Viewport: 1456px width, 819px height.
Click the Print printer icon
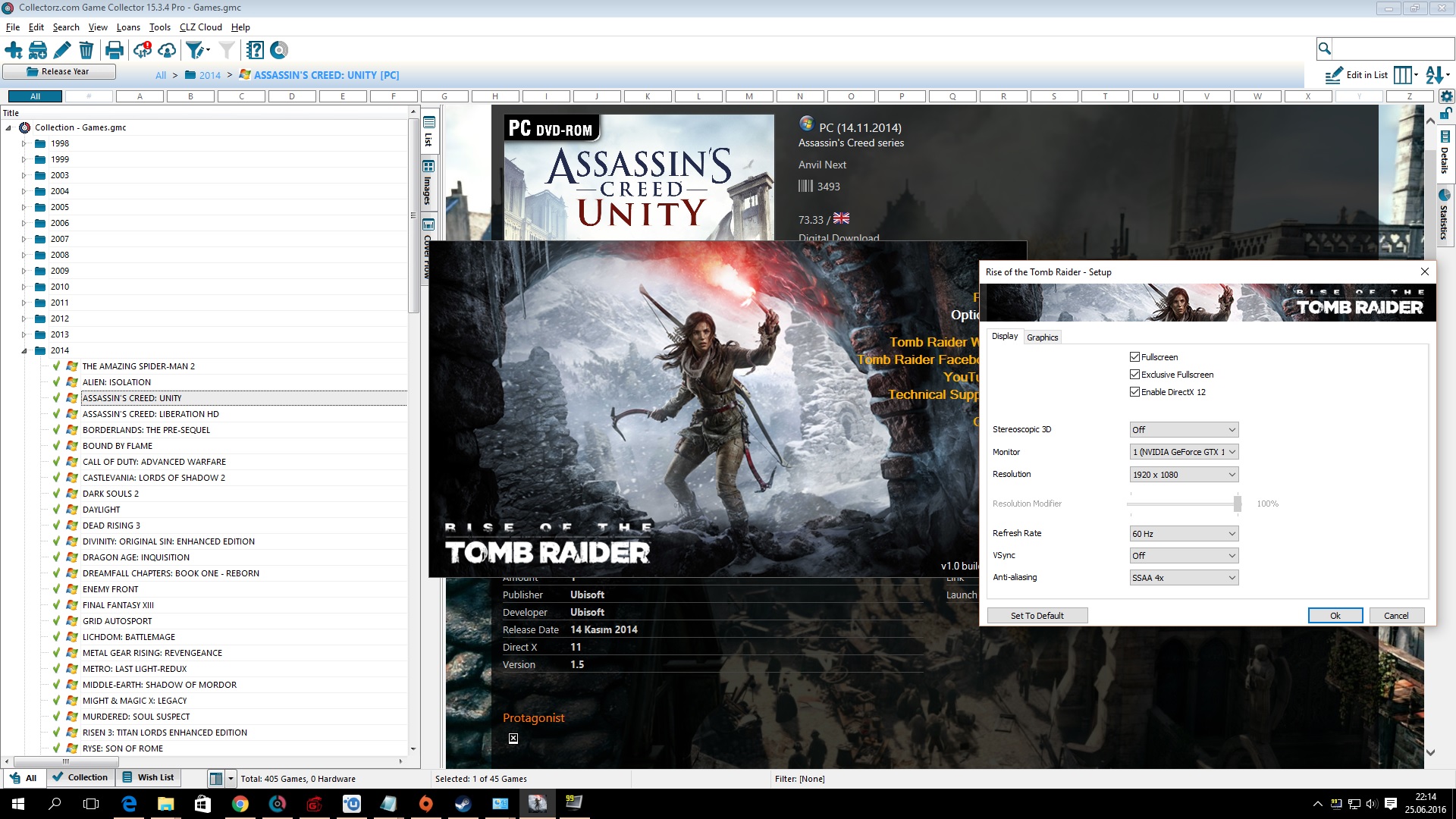115,50
